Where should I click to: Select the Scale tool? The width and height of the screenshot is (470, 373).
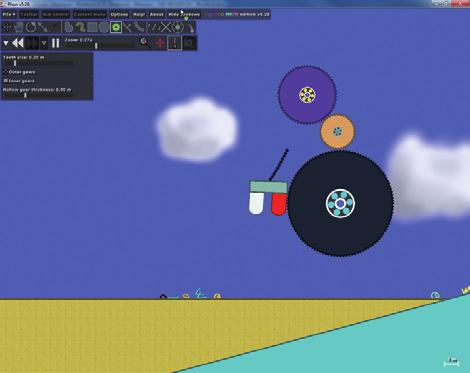coord(42,27)
